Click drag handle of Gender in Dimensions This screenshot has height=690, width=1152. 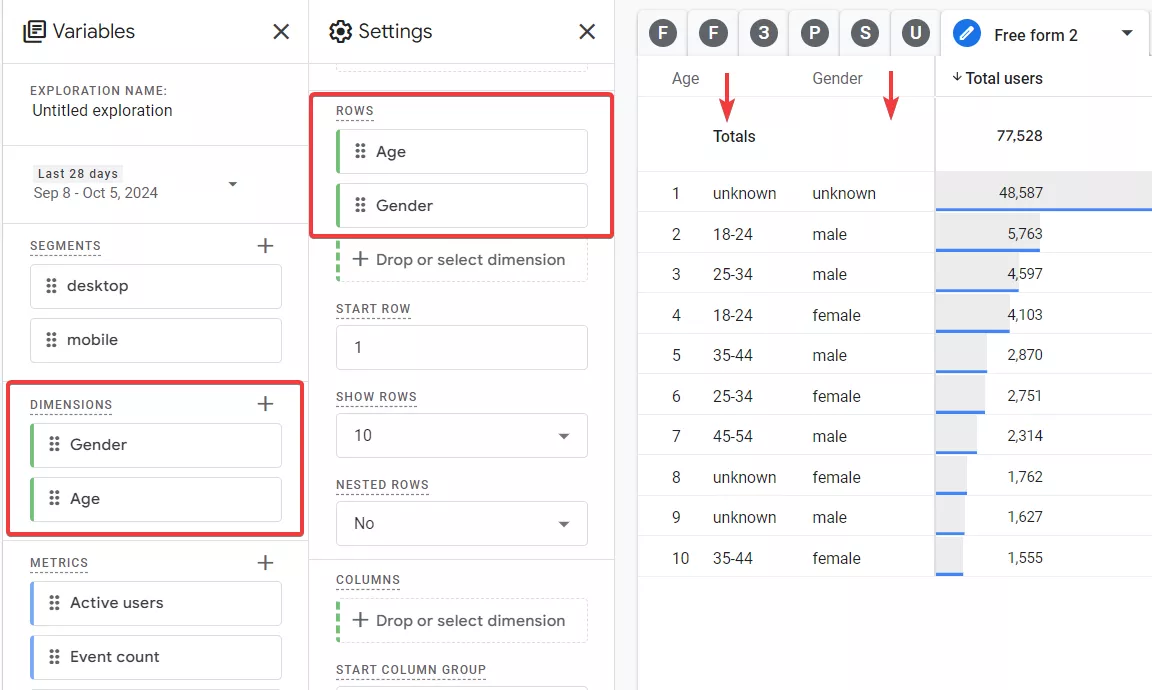point(54,444)
